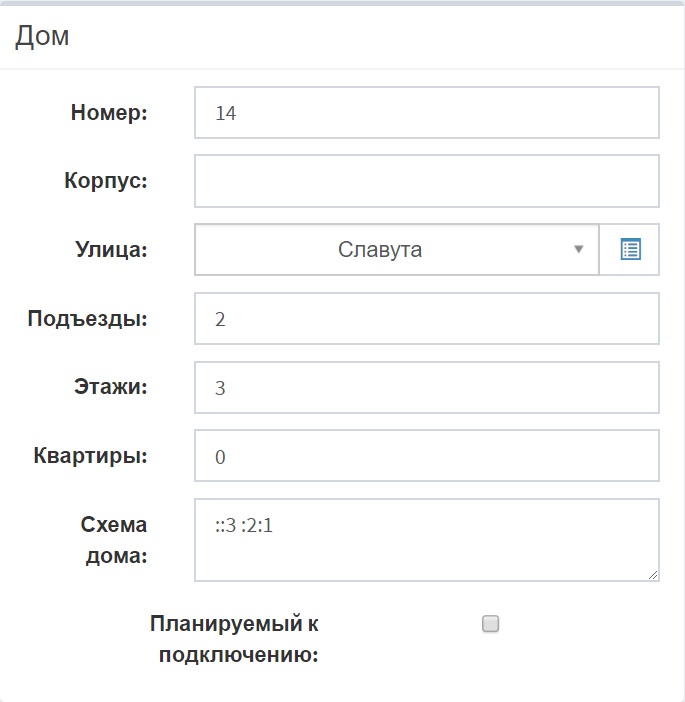The height and width of the screenshot is (702, 685).
Task: Select the Подъезды field with value 2
Action: pyautogui.click(x=427, y=318)
